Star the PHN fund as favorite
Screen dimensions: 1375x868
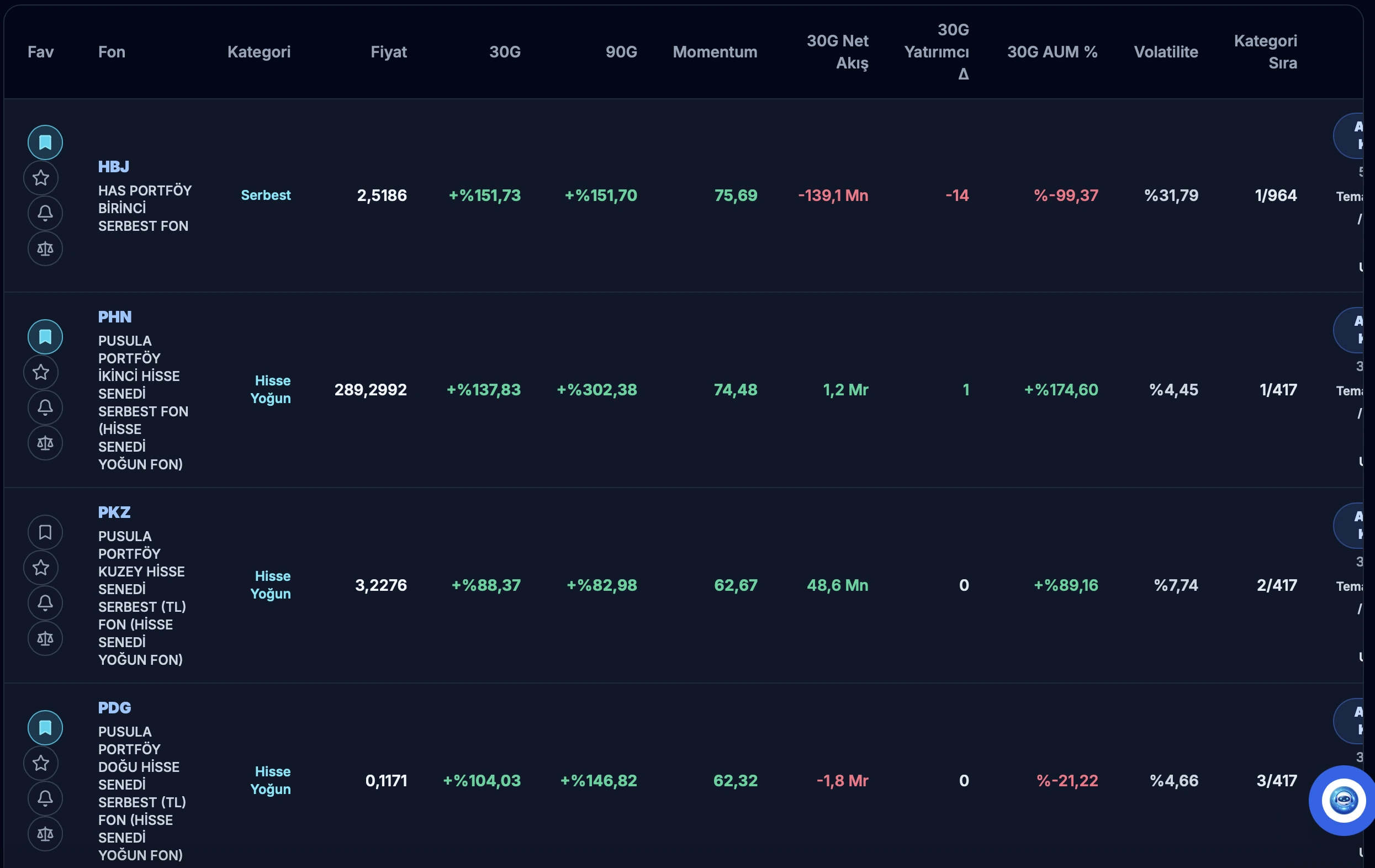(40, 372)
